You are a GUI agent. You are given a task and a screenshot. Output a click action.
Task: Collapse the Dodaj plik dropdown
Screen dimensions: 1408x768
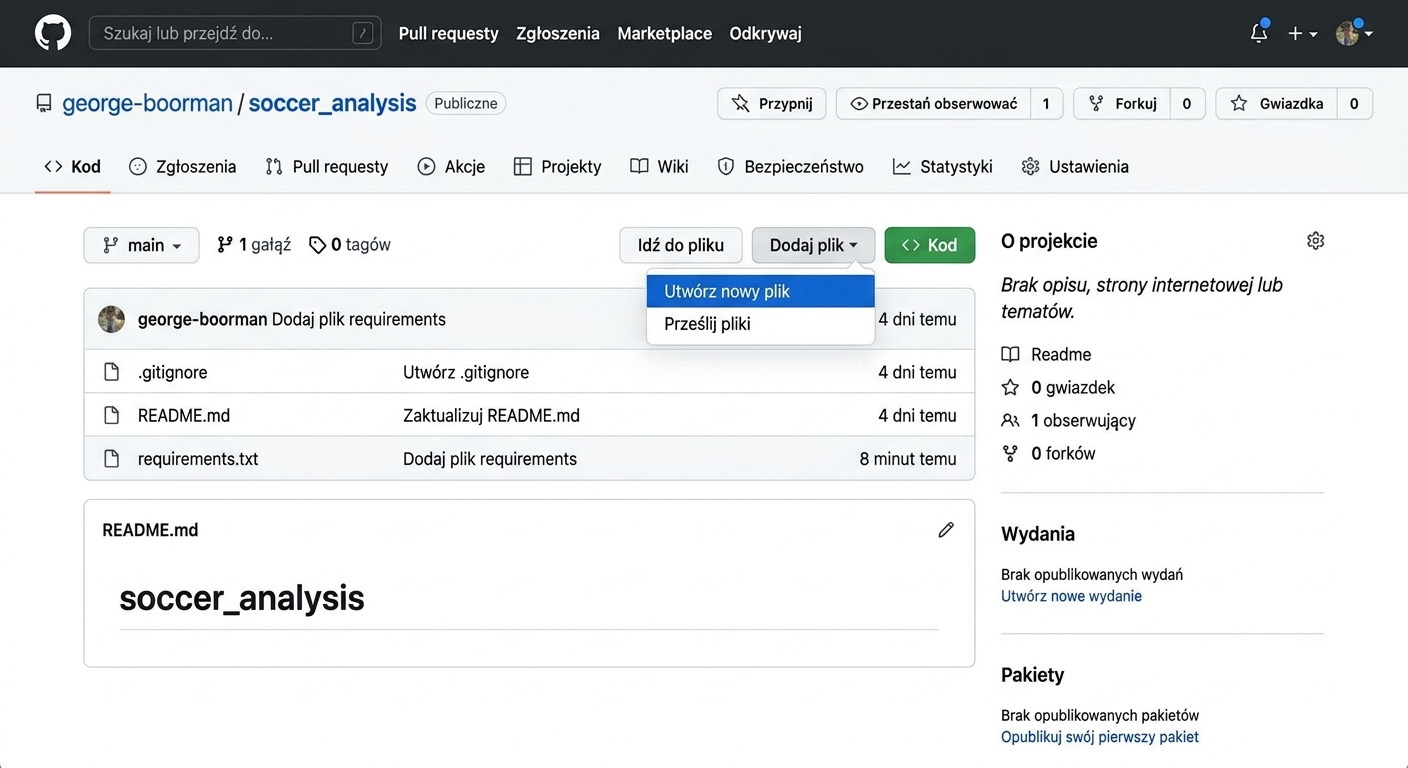click(813, 245)
